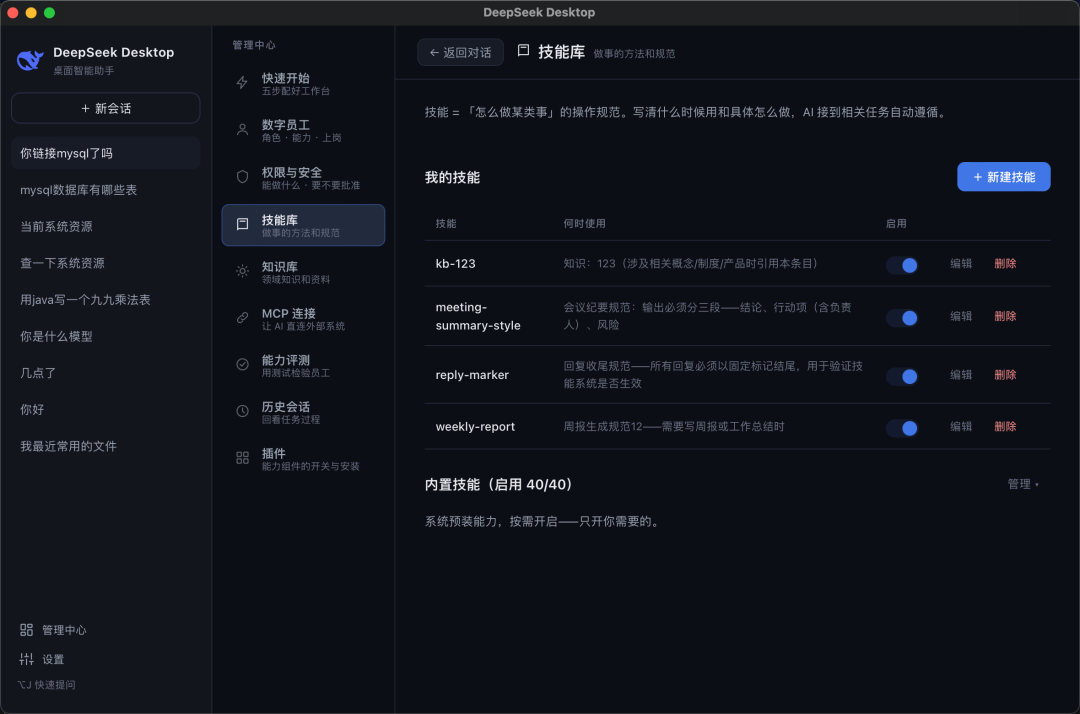
Task: Open conversation 你链接mysql了吗
Action: 105,153
